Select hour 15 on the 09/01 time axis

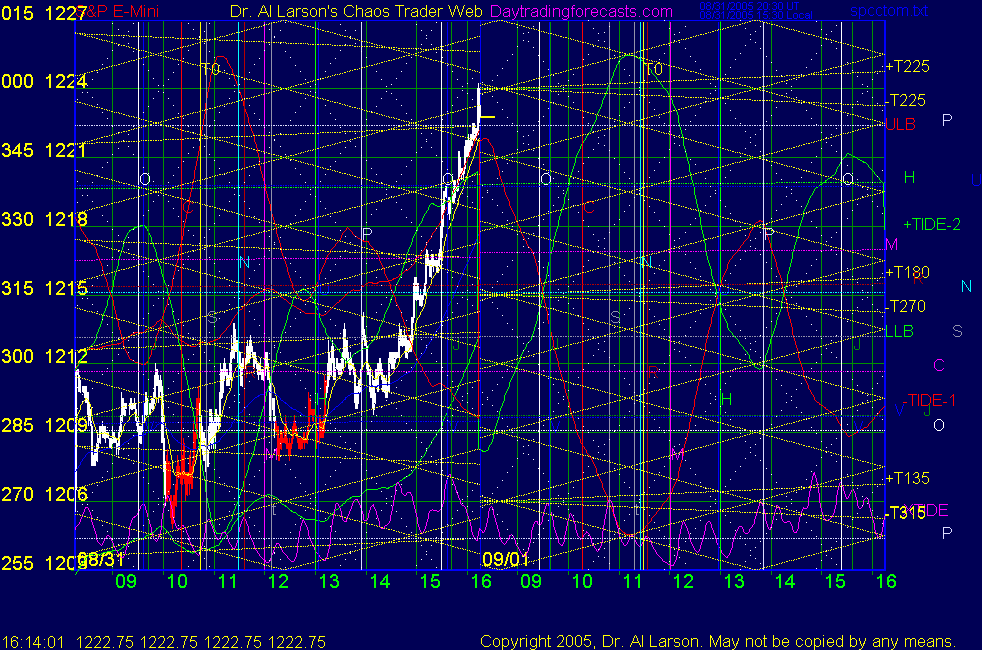[835, 581]
